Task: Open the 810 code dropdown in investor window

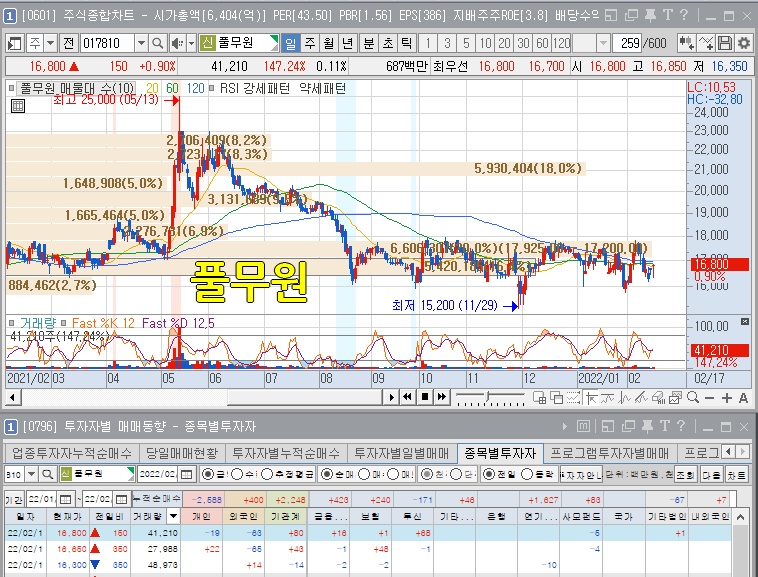Action: click(x=31, y=474)
